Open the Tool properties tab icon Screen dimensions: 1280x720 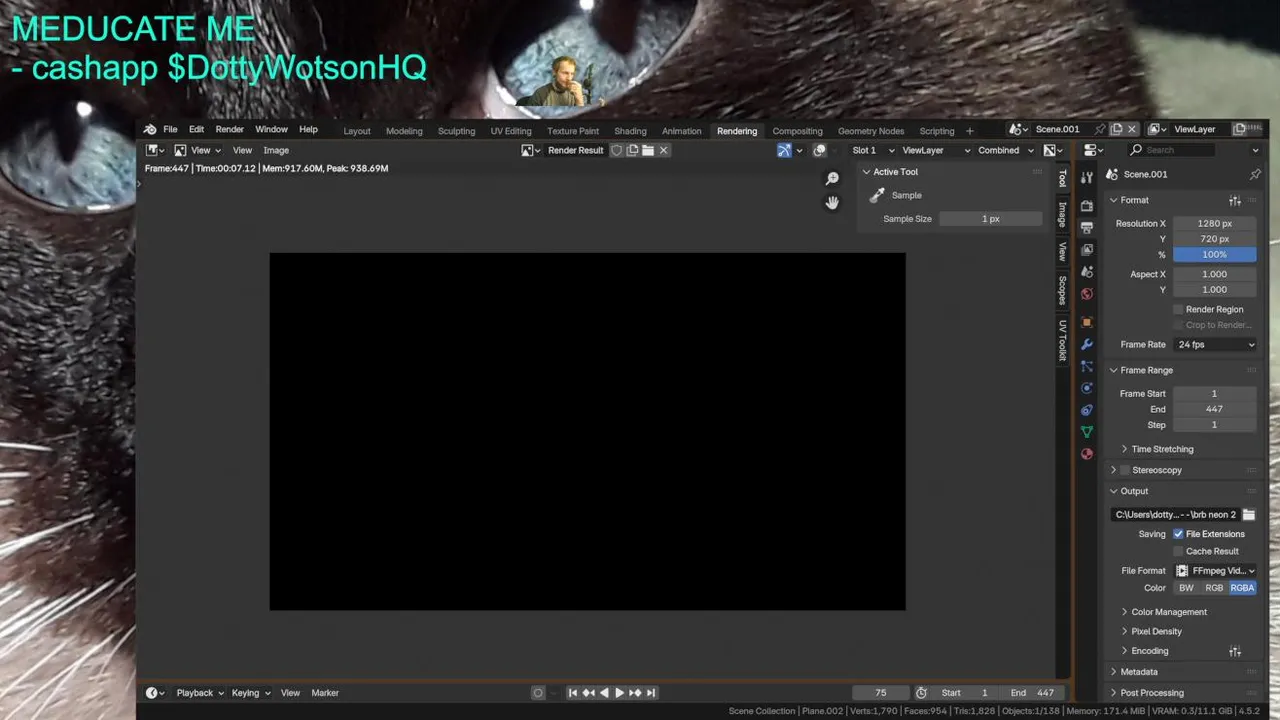[x=1087, y=178]
